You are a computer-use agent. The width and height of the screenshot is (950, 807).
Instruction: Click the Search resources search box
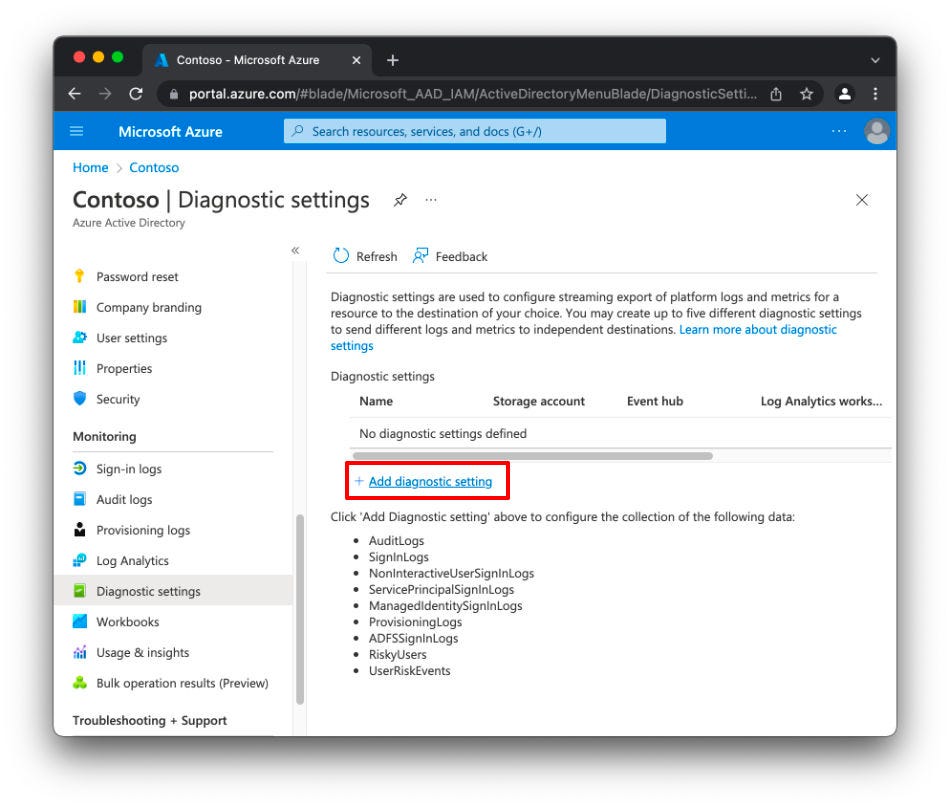pos(474,131)
